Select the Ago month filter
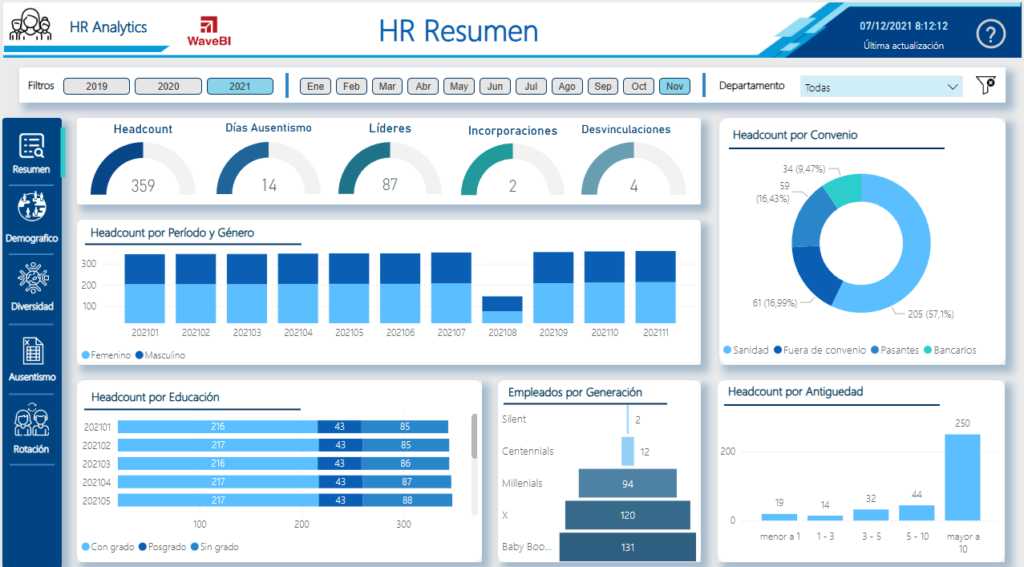Image resolution: width=1024 pixels, height=567 pixels. (x=567, y=86)
